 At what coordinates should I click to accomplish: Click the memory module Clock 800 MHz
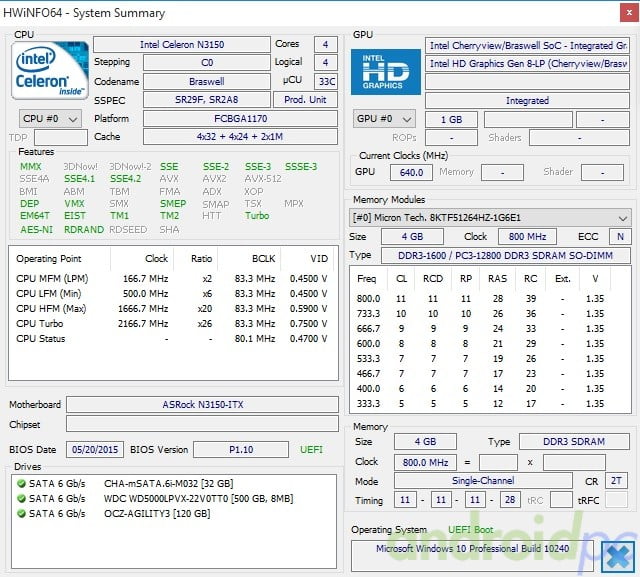point(527,237)
